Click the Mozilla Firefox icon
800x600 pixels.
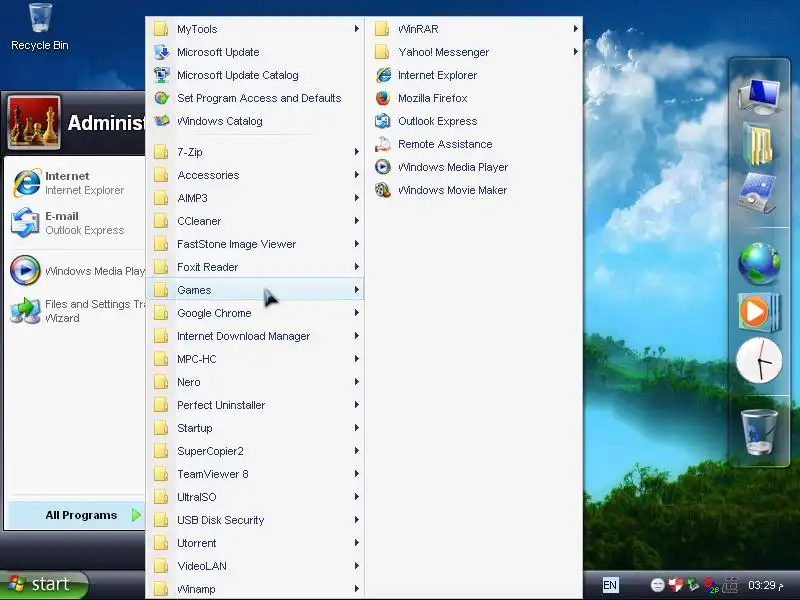[x=383, y=98]
